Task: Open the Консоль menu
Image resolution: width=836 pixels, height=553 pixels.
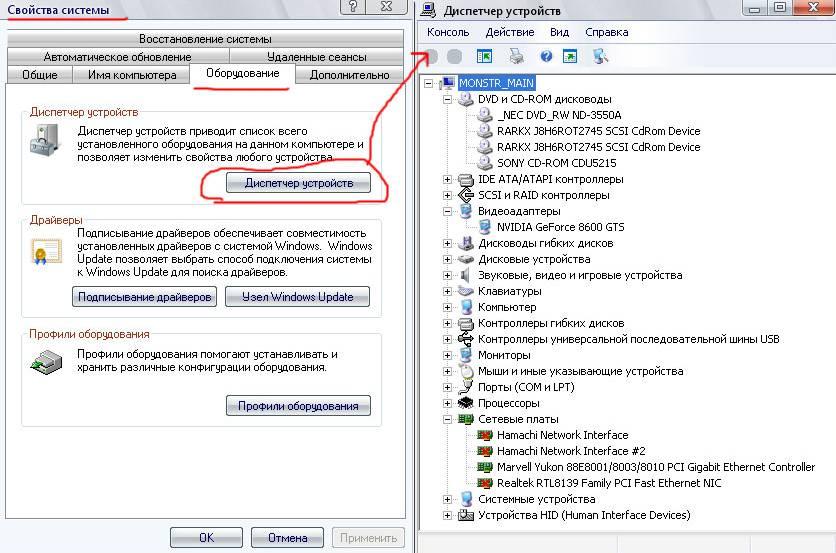Action: 448,32
